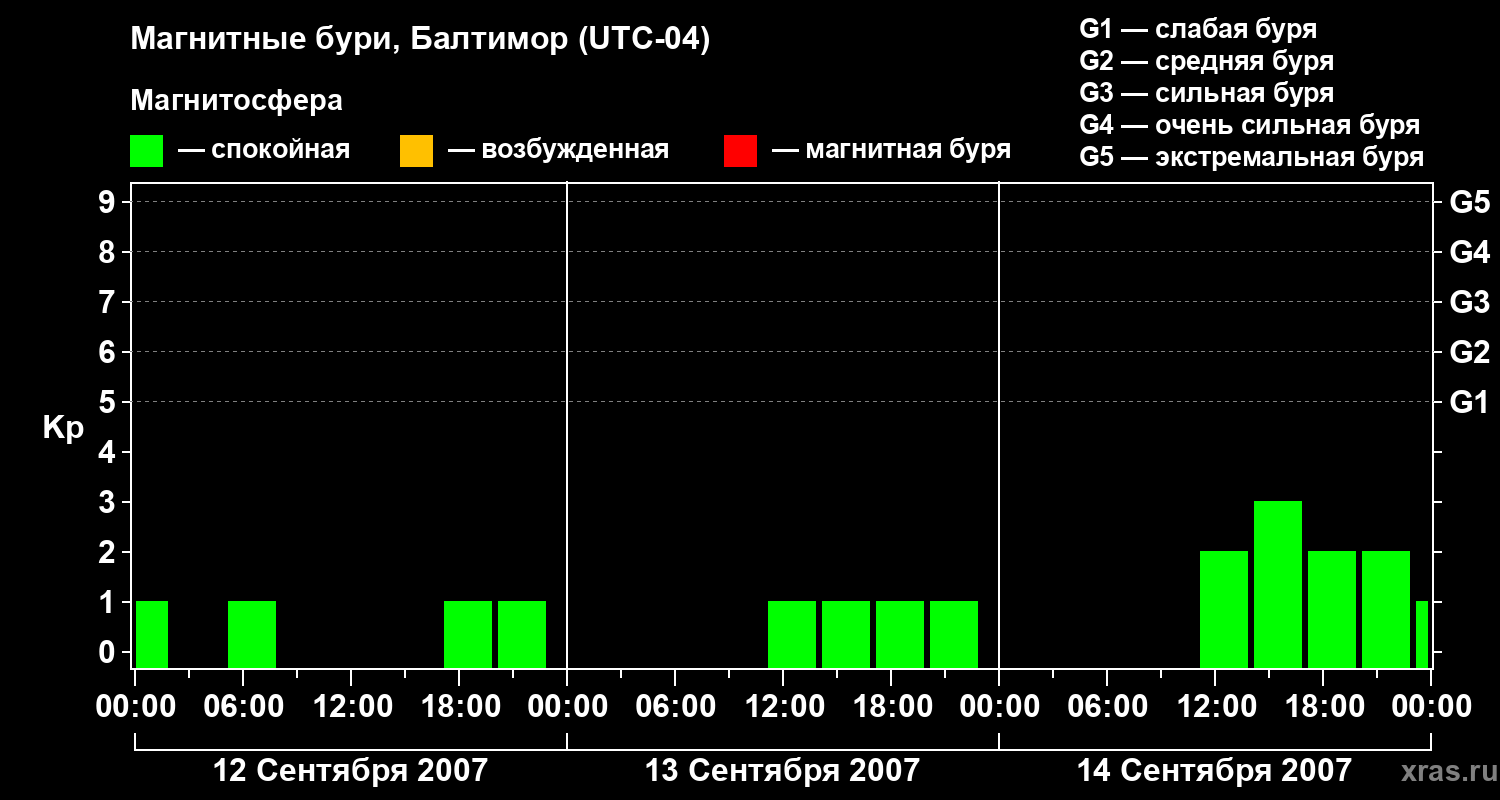Click the value 9 on the Kp axis
The width and height of the screenshot is (1500, 800).
tap(109, 202)
